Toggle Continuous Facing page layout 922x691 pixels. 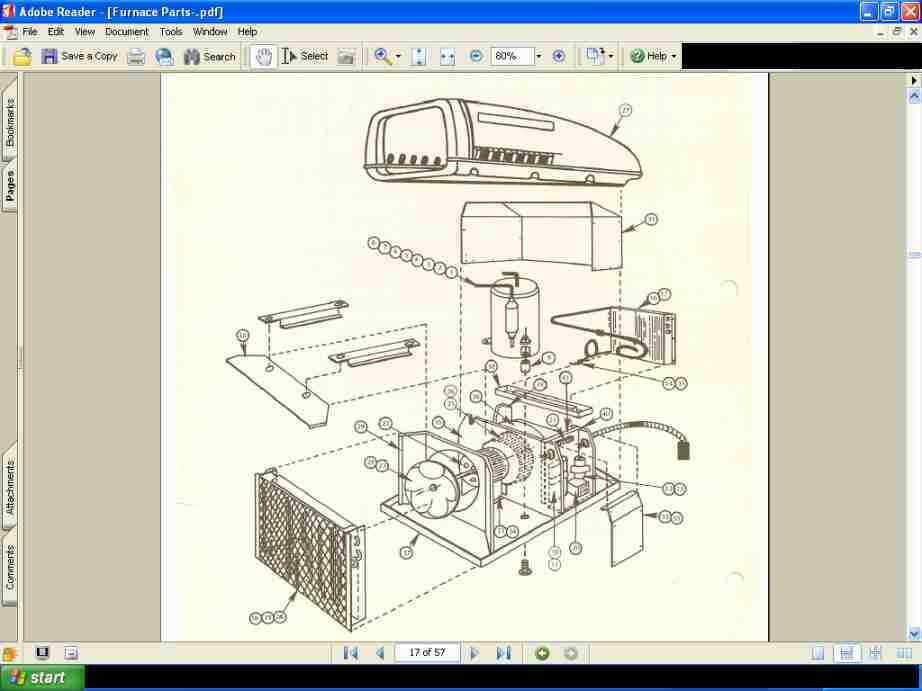(x=875, y=653)
